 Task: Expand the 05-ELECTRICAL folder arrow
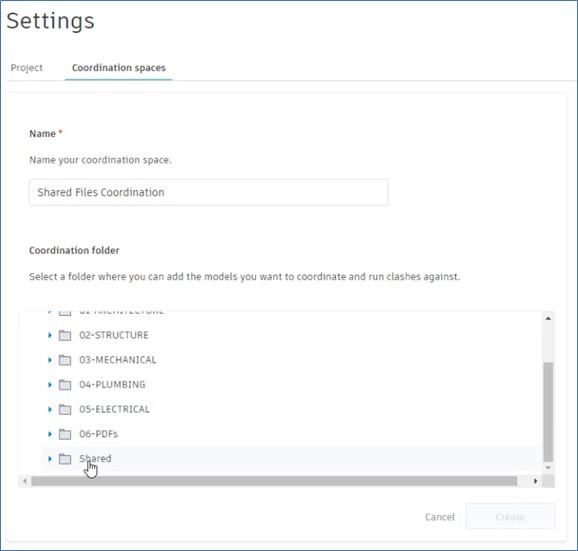[x=50, y=409]
